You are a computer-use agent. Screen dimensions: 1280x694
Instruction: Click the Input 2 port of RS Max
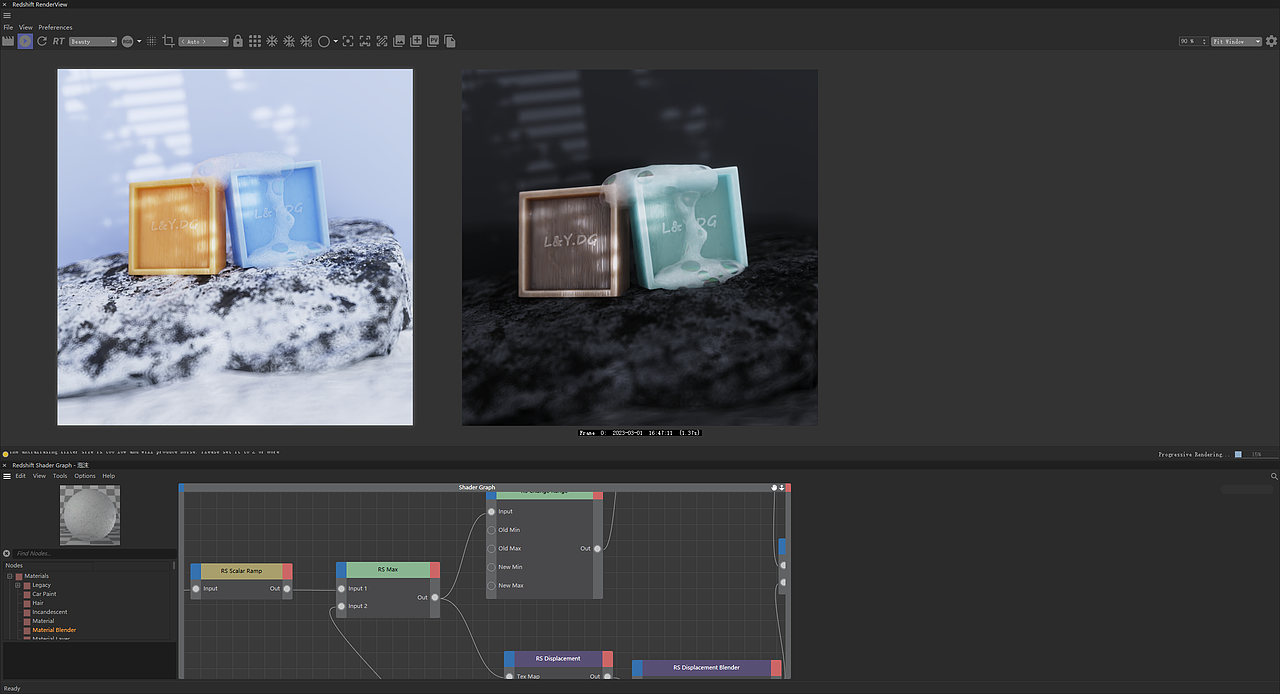pos(341,606)
